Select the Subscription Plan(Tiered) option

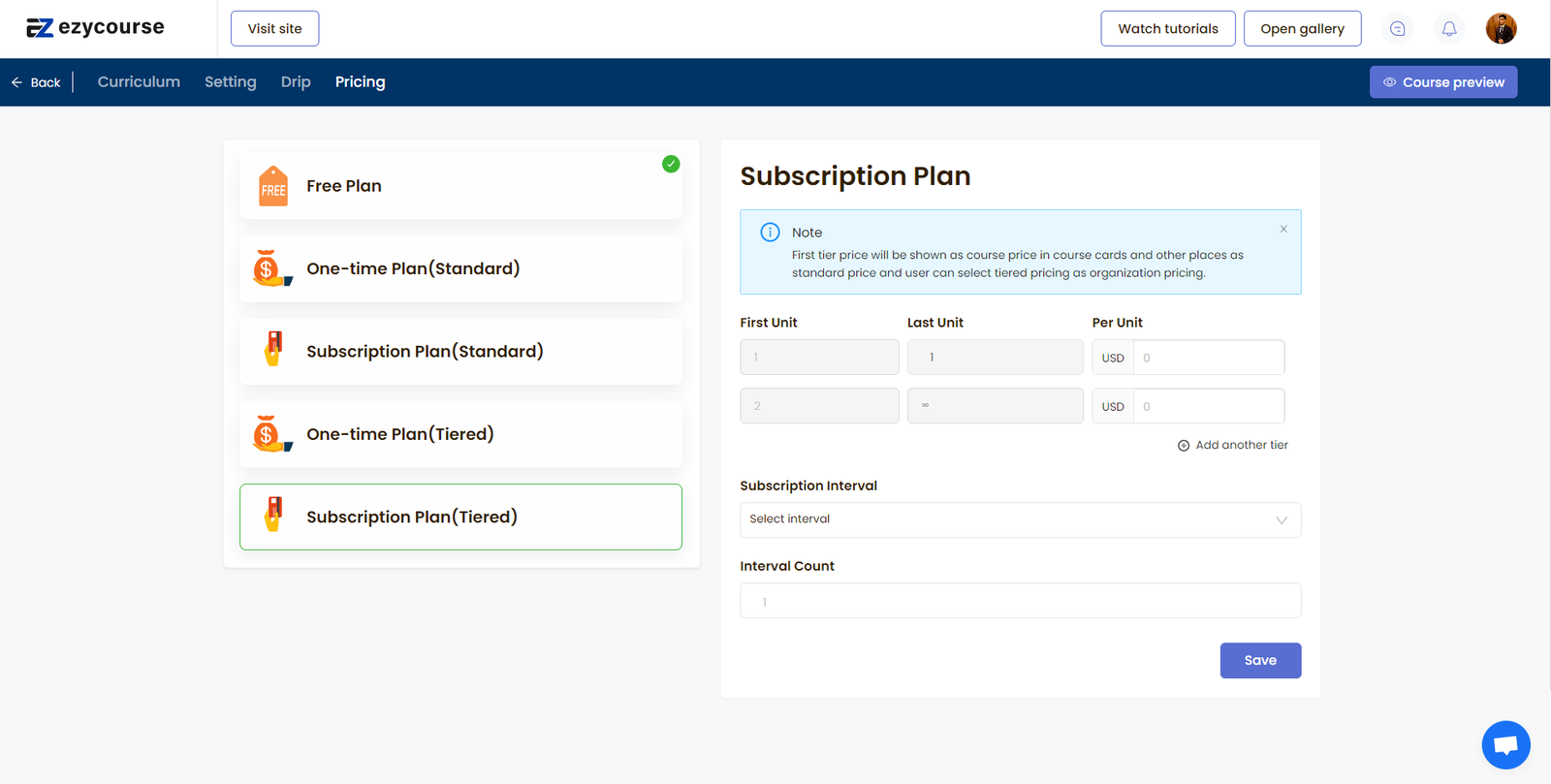coord(460,517)
